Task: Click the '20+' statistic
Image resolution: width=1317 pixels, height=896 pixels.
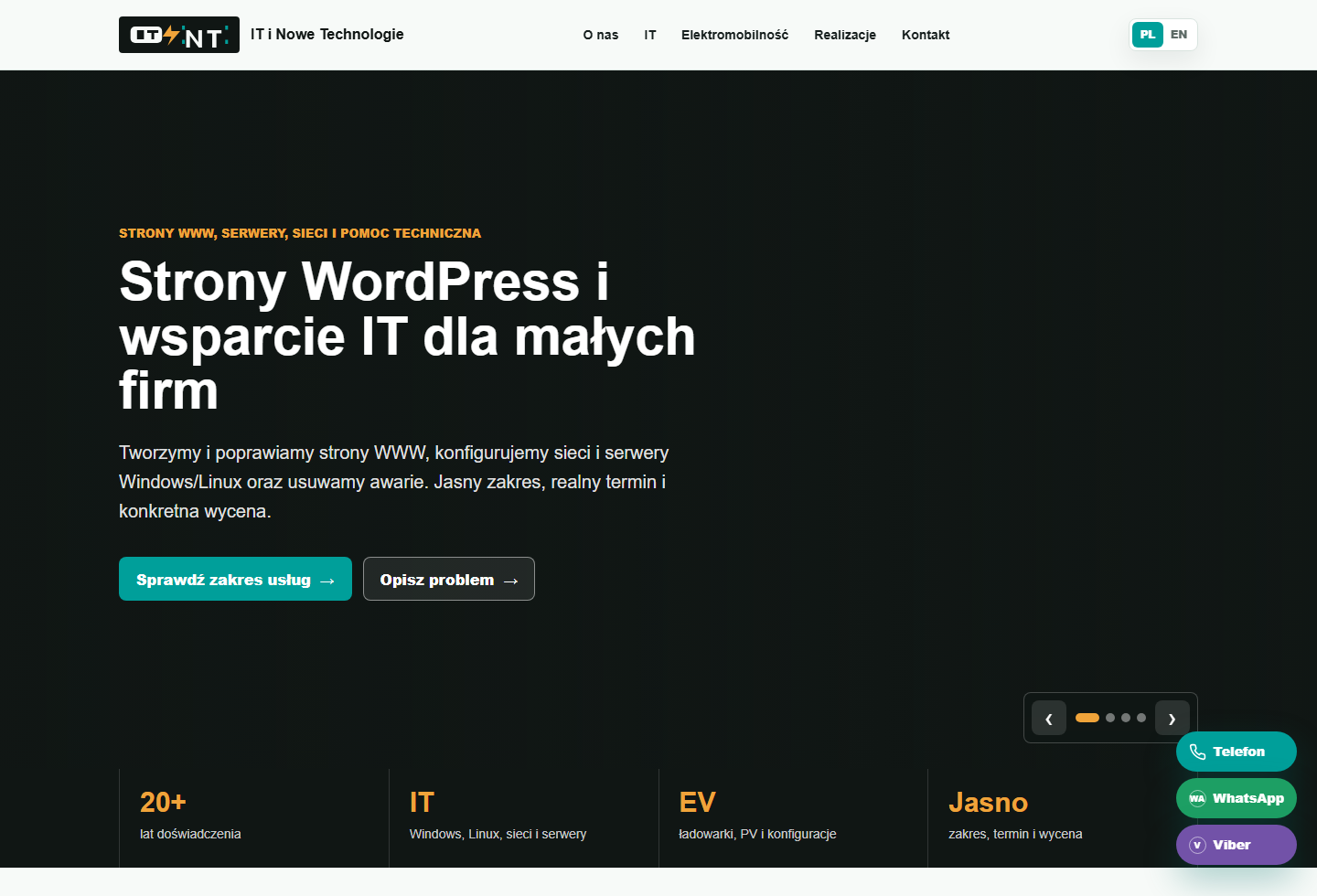Action: 163,802
